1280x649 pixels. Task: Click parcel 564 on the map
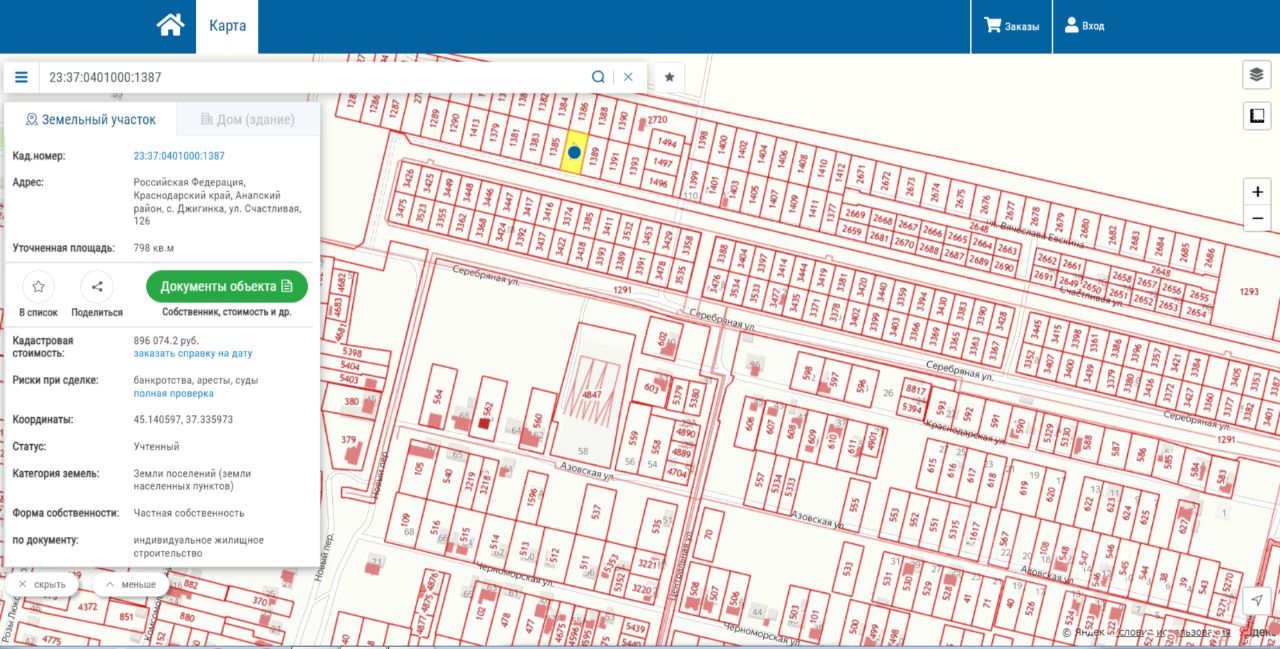click(437, 395)
